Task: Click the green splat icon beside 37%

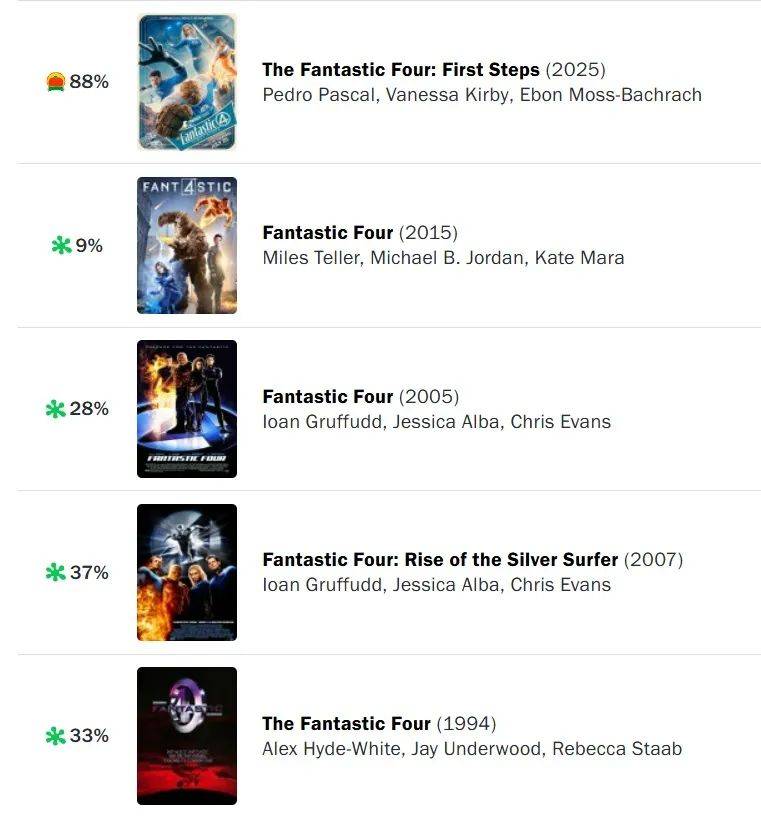Action: 56,572
